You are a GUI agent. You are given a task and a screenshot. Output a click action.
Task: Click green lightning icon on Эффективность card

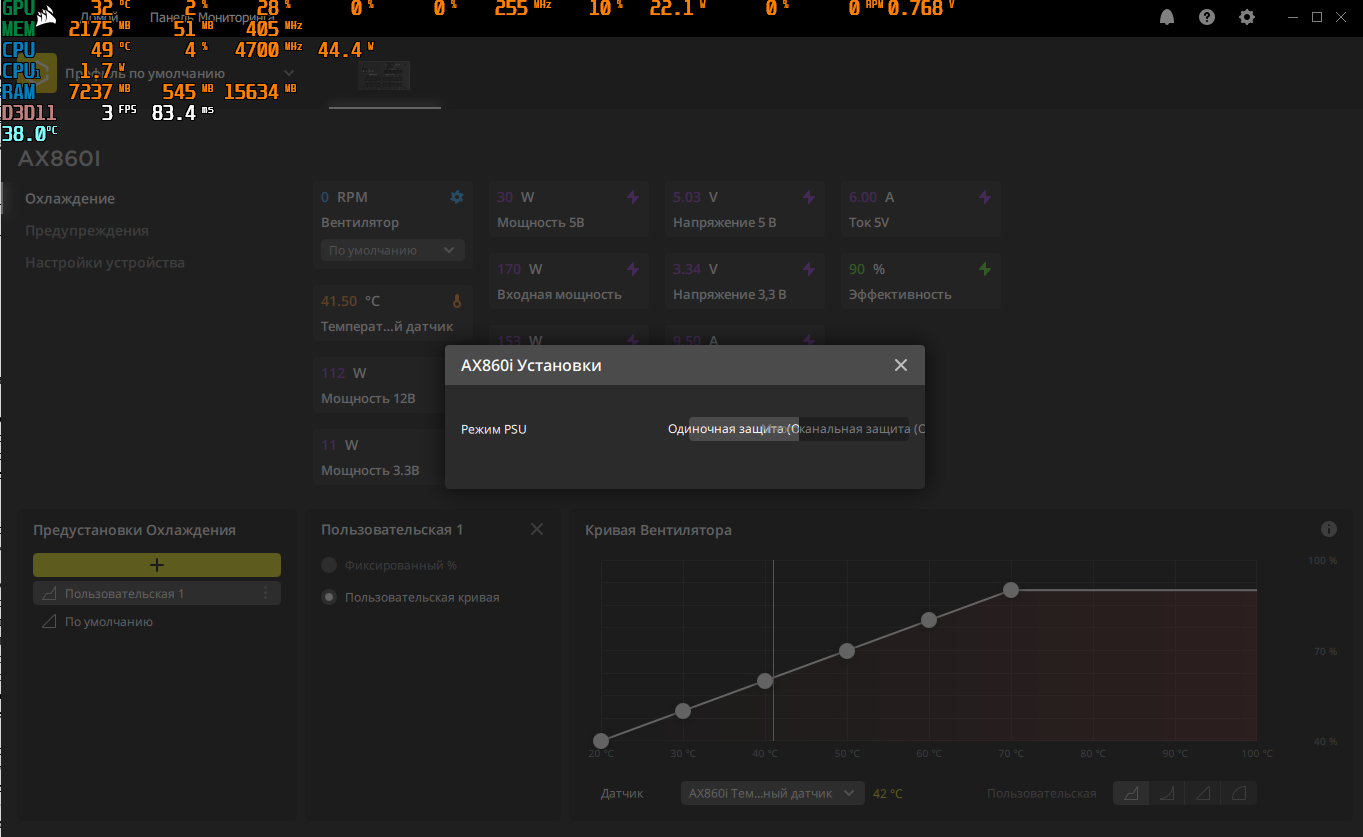click(985, 269)
